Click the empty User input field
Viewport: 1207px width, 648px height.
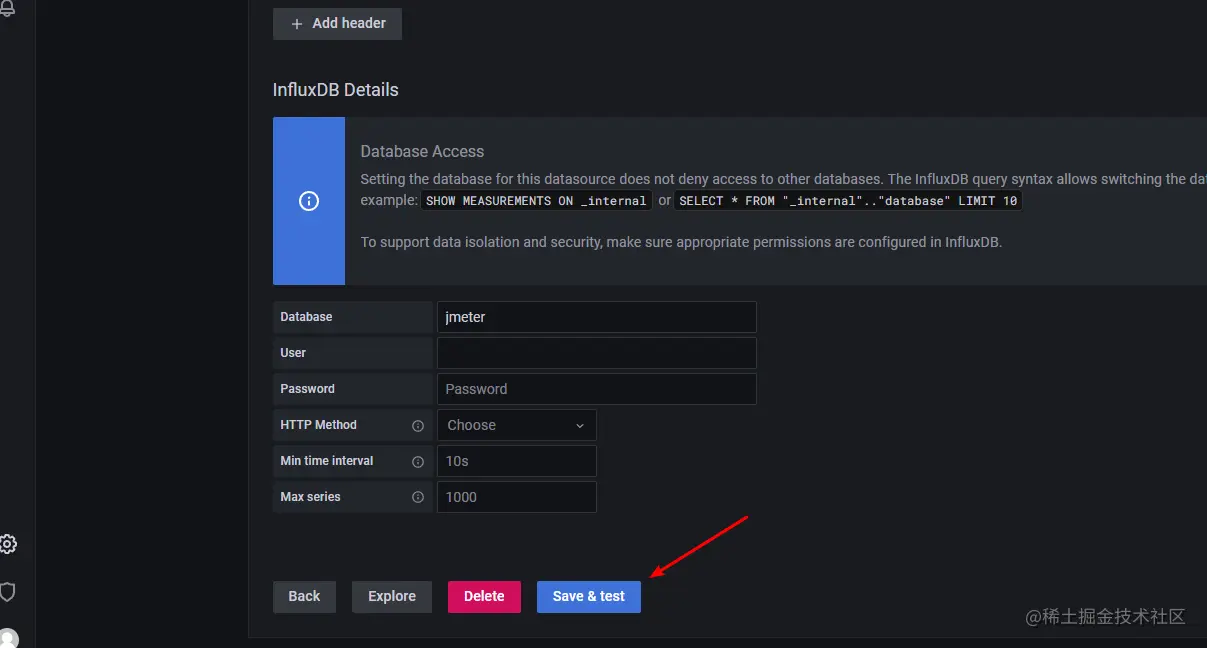(x=597, y=353)
